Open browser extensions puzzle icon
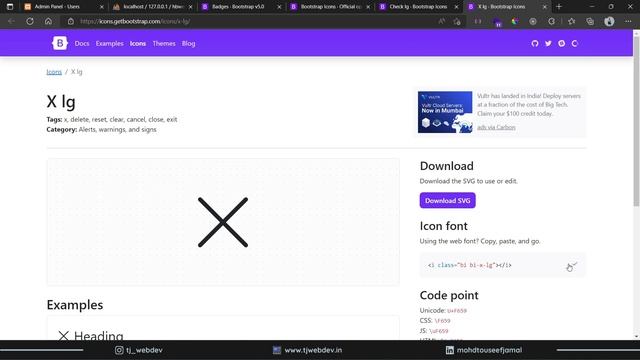Screen dimensions: 640x360 (551, 21)
